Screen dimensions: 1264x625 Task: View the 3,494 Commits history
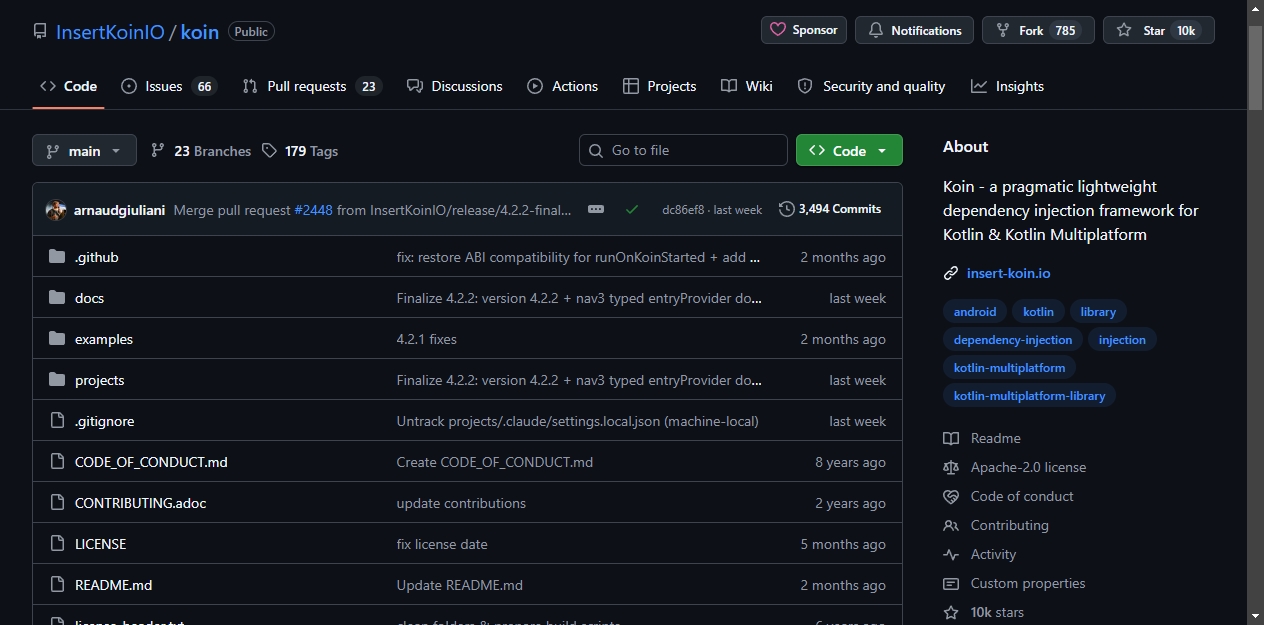pyautogui.click(x=830, y=209)
